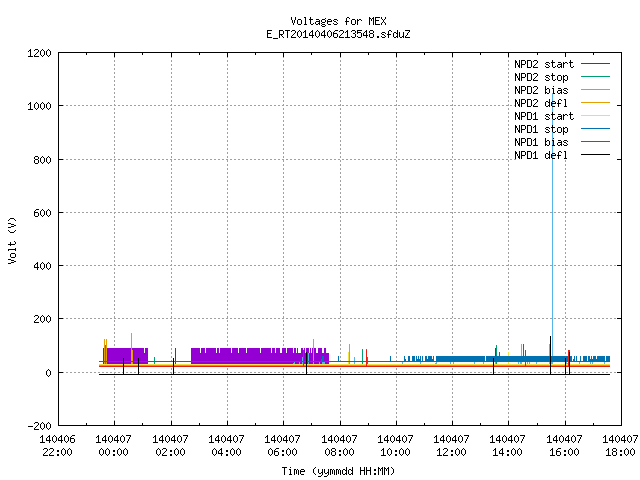Click the 600 y-axis tick label
Viewport: 640px width, 480px height.
(x=42, y=213)
